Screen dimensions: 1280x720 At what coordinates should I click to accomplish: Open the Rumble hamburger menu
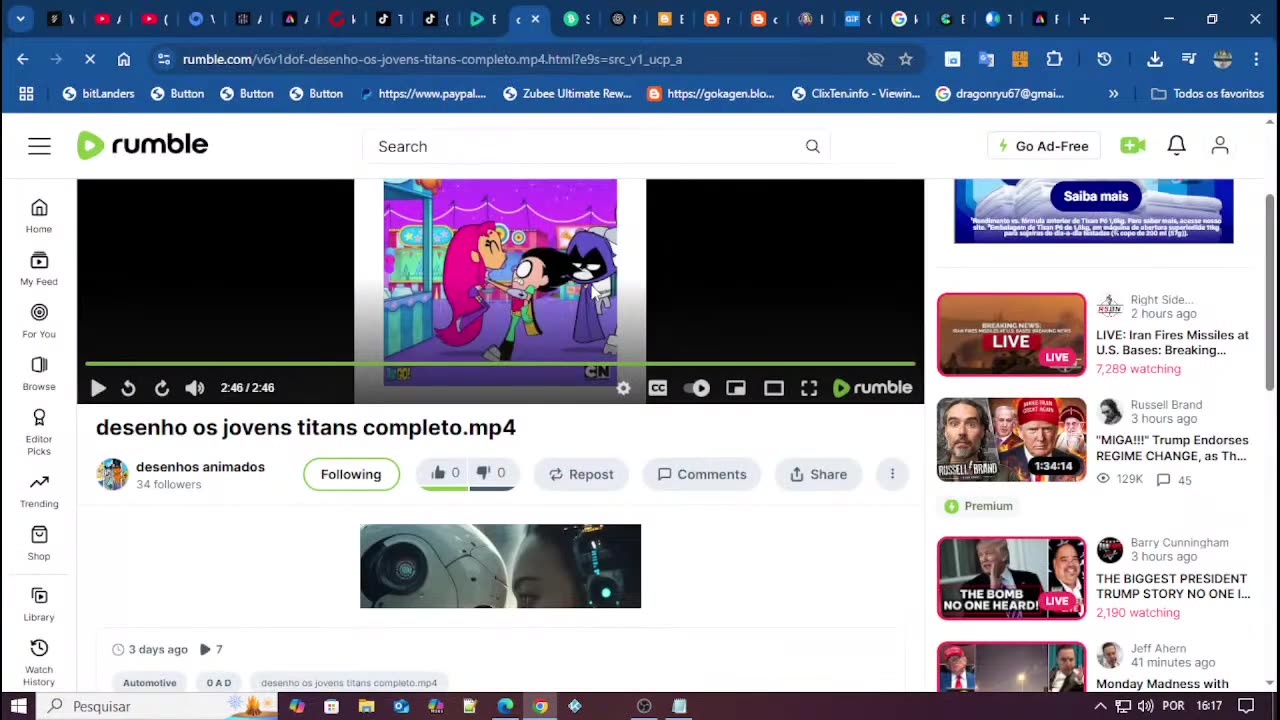(x=39, y=146)
